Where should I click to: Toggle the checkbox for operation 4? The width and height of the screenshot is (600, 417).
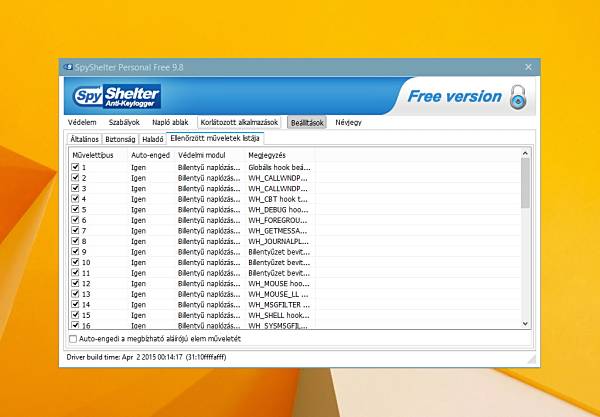tap(75, 199)
